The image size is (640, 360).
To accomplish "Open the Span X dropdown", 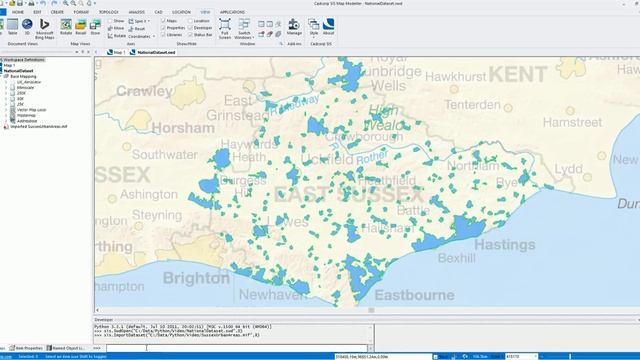I will coord(139,21).
